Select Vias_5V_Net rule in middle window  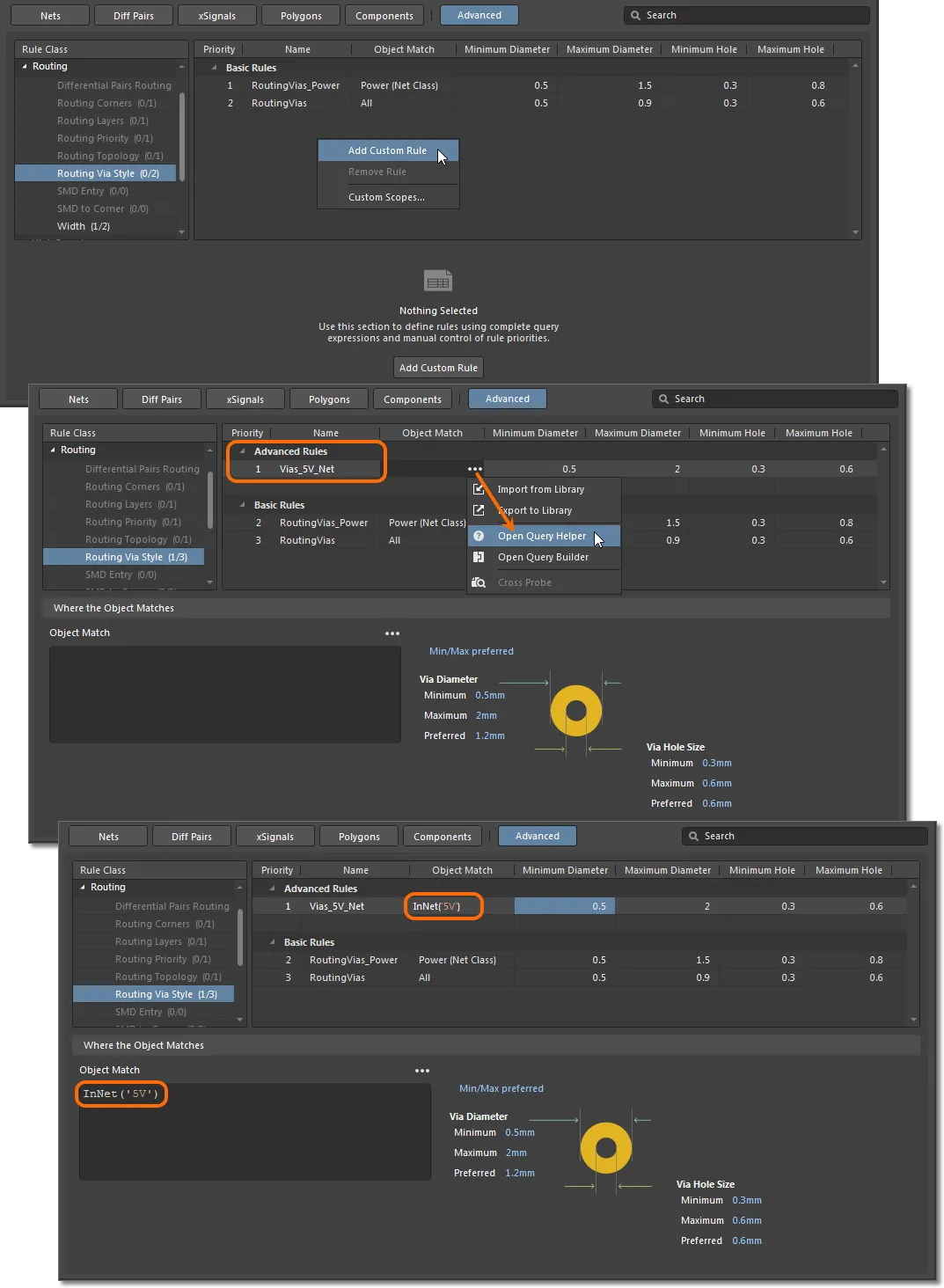click(307, 469)
